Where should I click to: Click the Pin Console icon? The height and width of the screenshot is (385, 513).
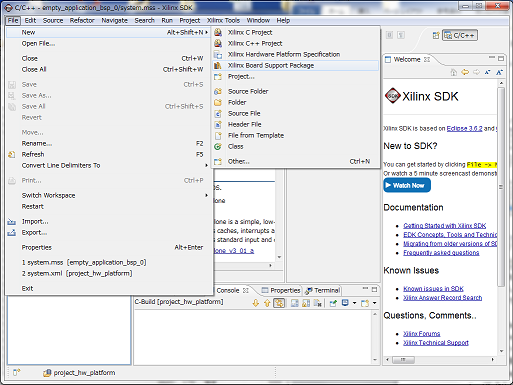coord(333,303)
